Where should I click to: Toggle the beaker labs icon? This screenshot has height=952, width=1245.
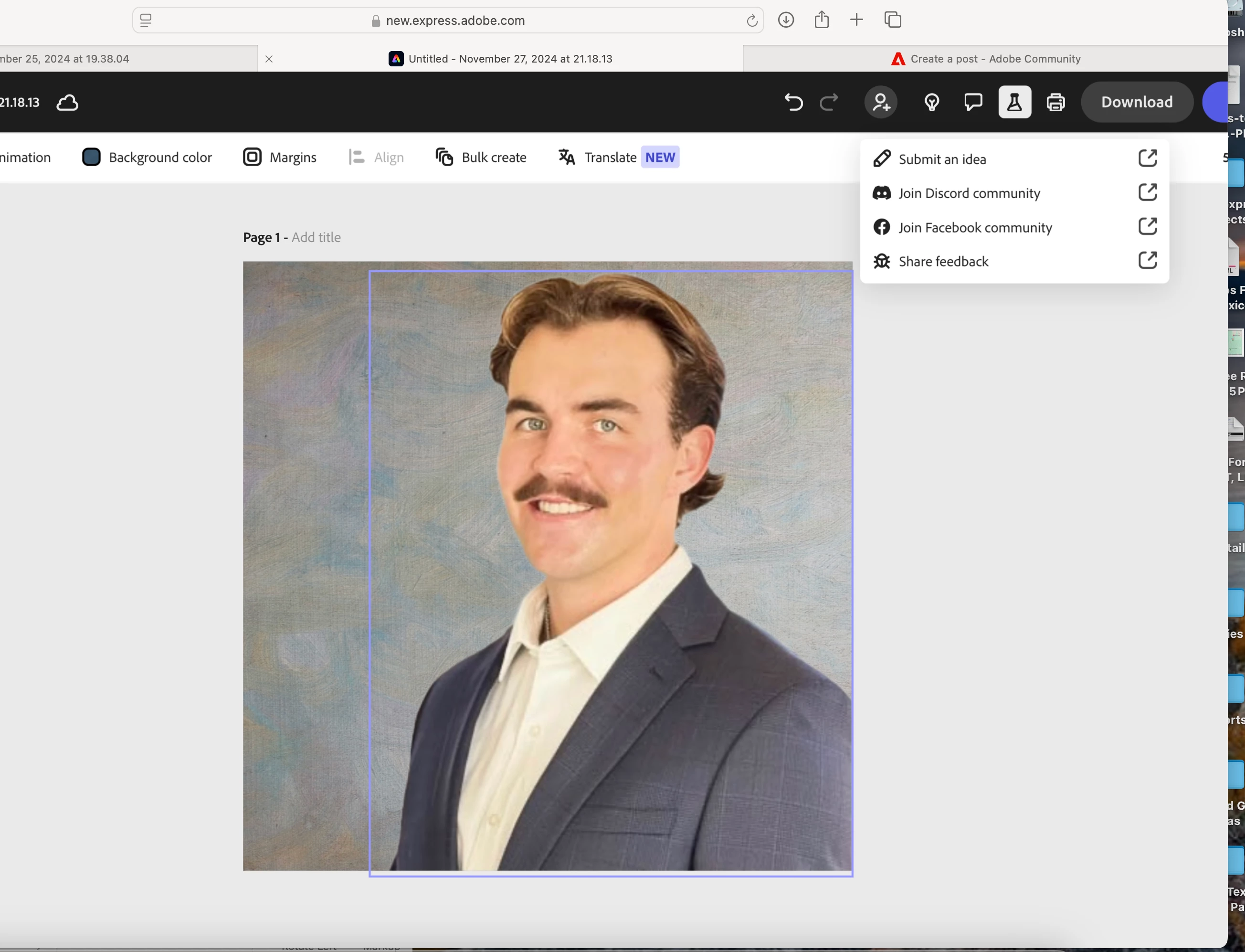click(x=1014, y=103)
